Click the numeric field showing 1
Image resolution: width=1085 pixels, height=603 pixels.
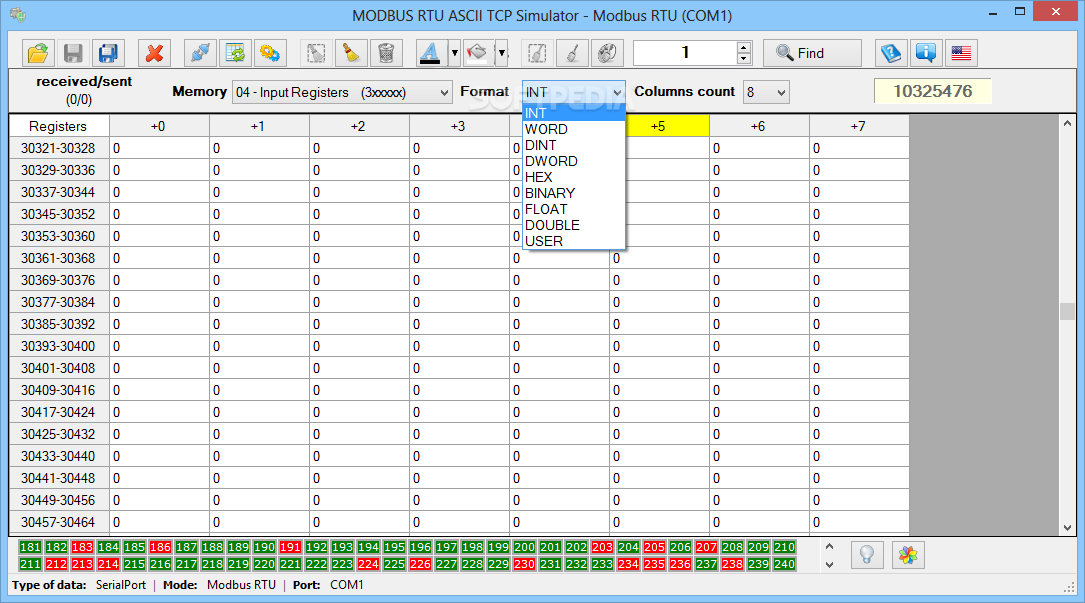[685, 53]
